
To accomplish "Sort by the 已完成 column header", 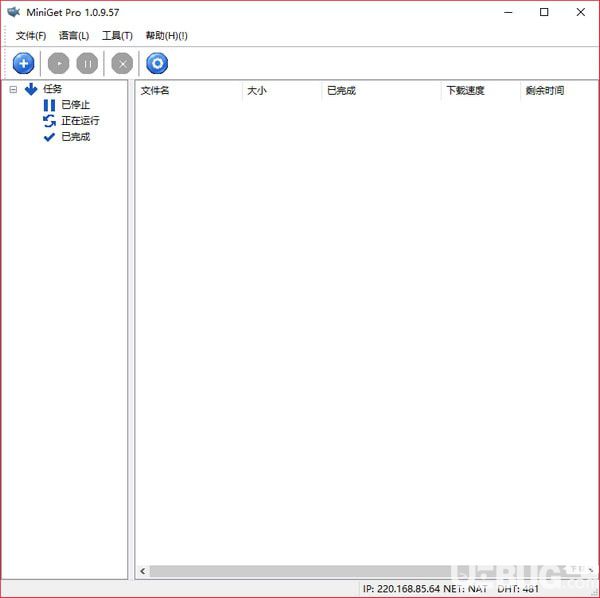I will pyautogui.click(x=382, y=91).
